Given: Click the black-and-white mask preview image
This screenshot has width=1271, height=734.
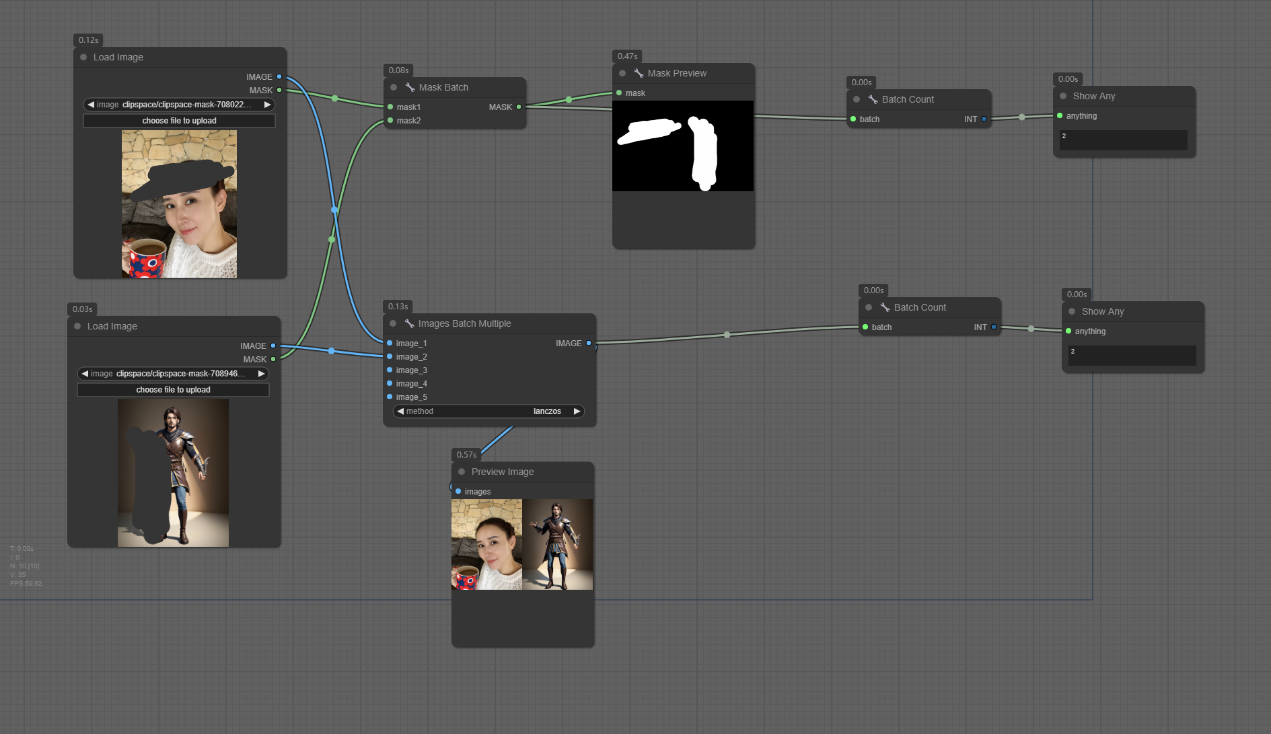Looking at the screenshot, I should click(682, 146).
